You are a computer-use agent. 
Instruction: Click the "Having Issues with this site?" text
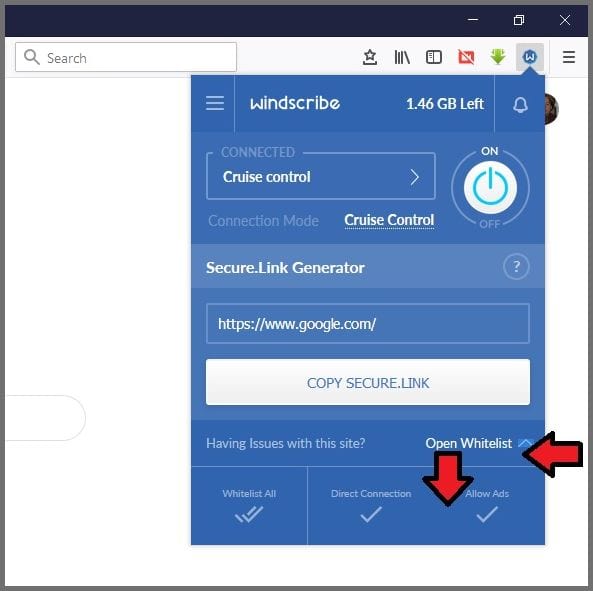coord(286,443)
